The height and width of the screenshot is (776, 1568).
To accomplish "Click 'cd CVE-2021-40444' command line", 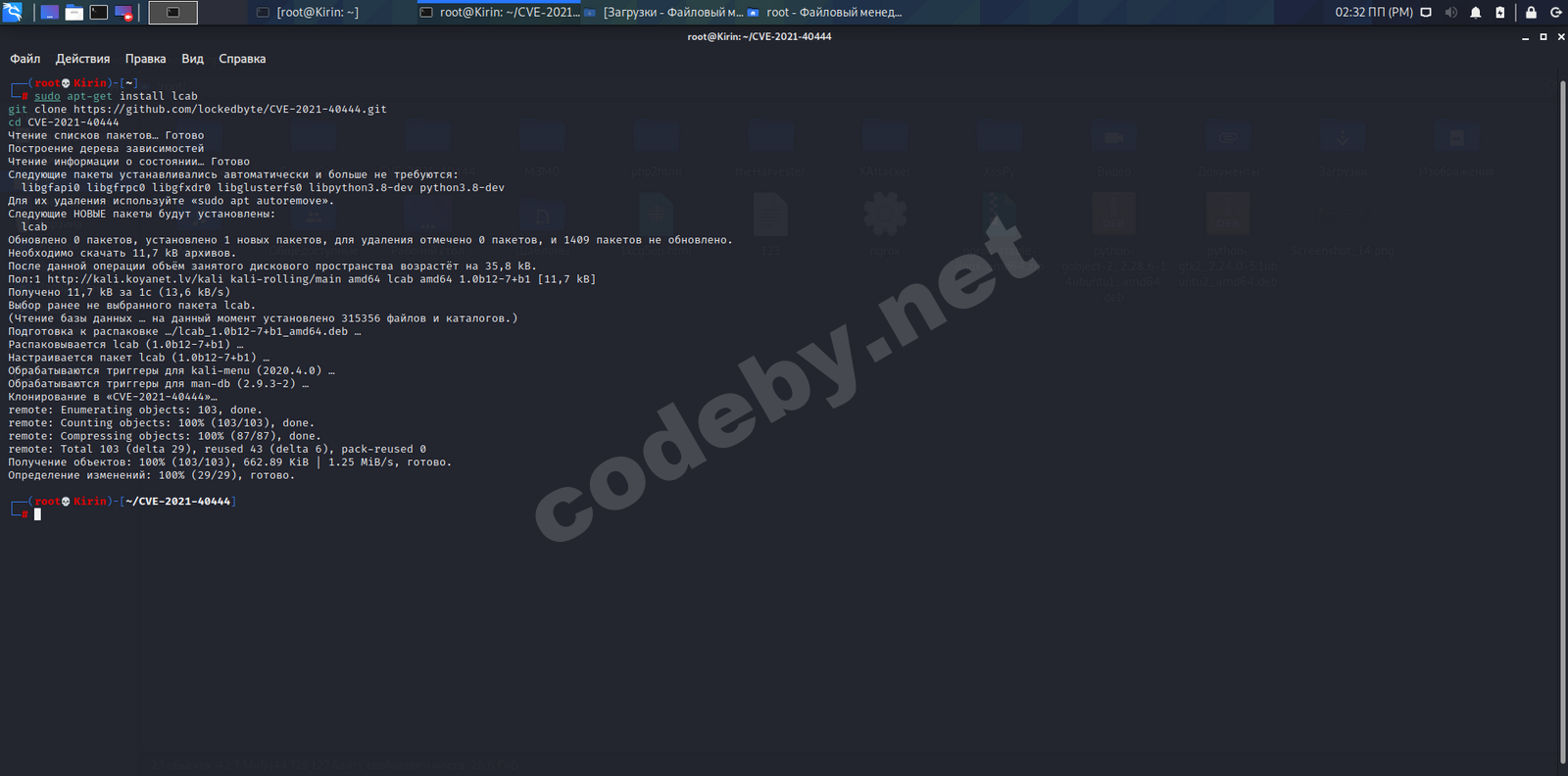I will coord(64,122).
